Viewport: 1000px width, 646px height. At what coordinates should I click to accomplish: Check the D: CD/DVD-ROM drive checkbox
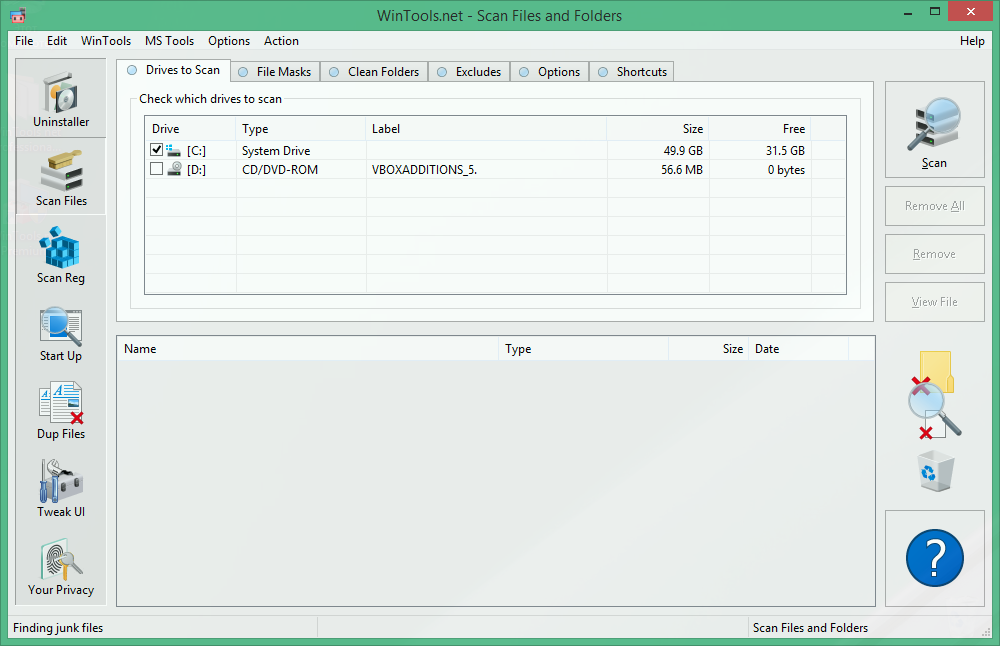(157, 168)
